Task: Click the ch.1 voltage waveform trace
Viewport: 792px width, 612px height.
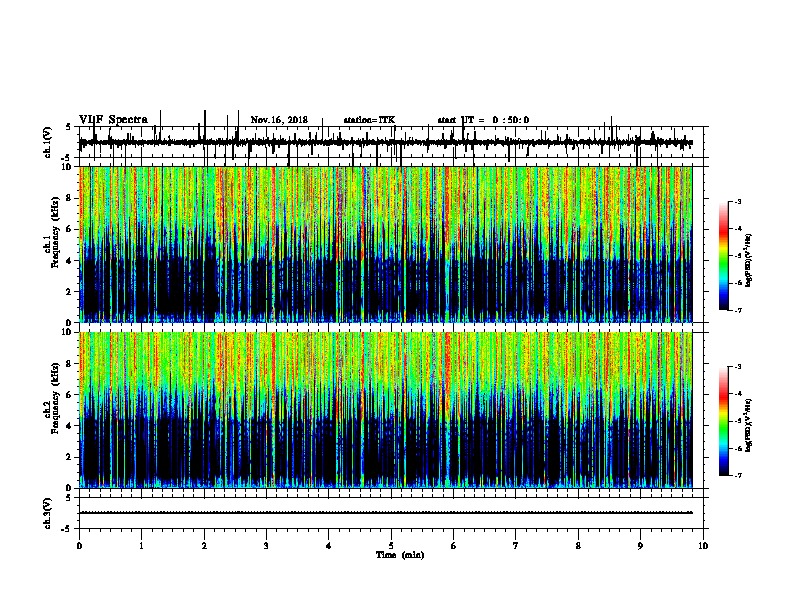Action: [x=385, y=142]
